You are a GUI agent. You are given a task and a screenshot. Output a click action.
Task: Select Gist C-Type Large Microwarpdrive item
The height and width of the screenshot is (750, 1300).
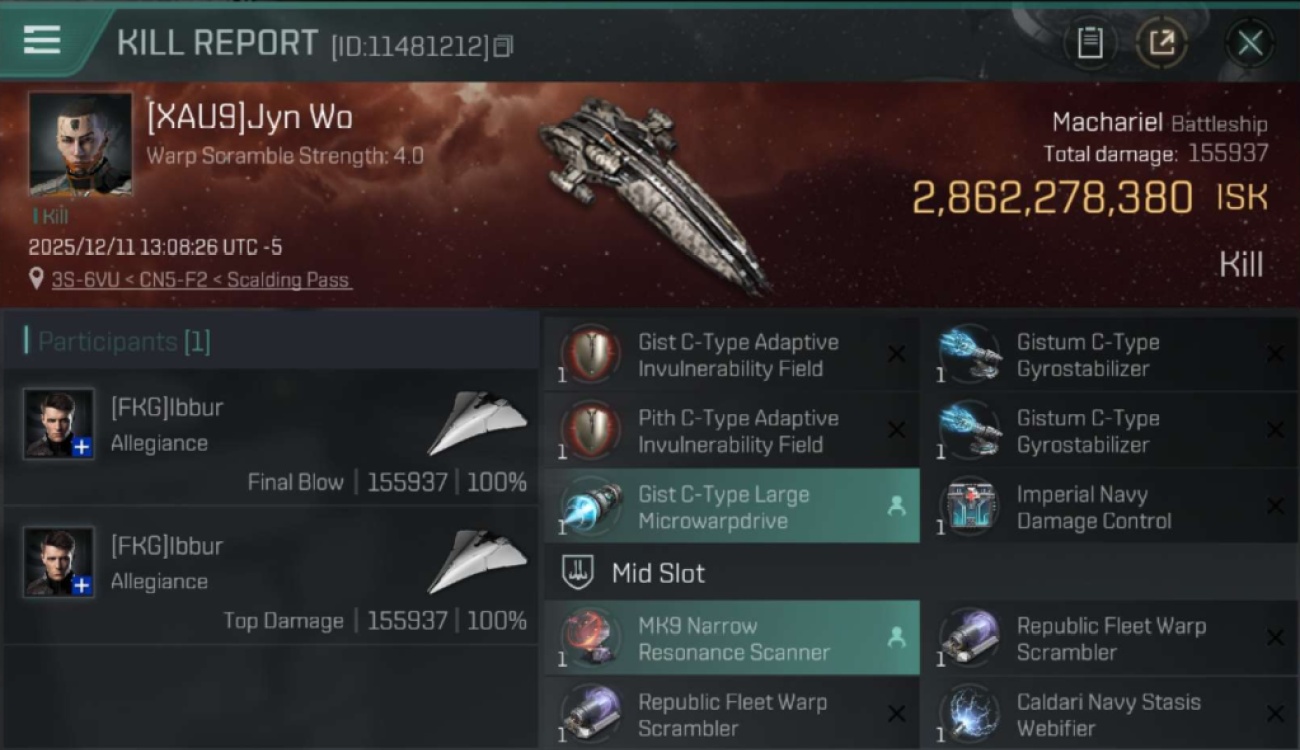731,507
